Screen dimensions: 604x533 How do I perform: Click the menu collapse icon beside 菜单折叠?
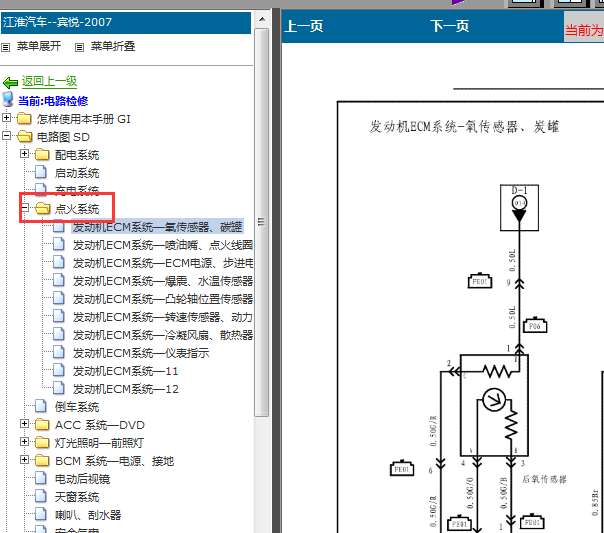(x=79, y=47)
